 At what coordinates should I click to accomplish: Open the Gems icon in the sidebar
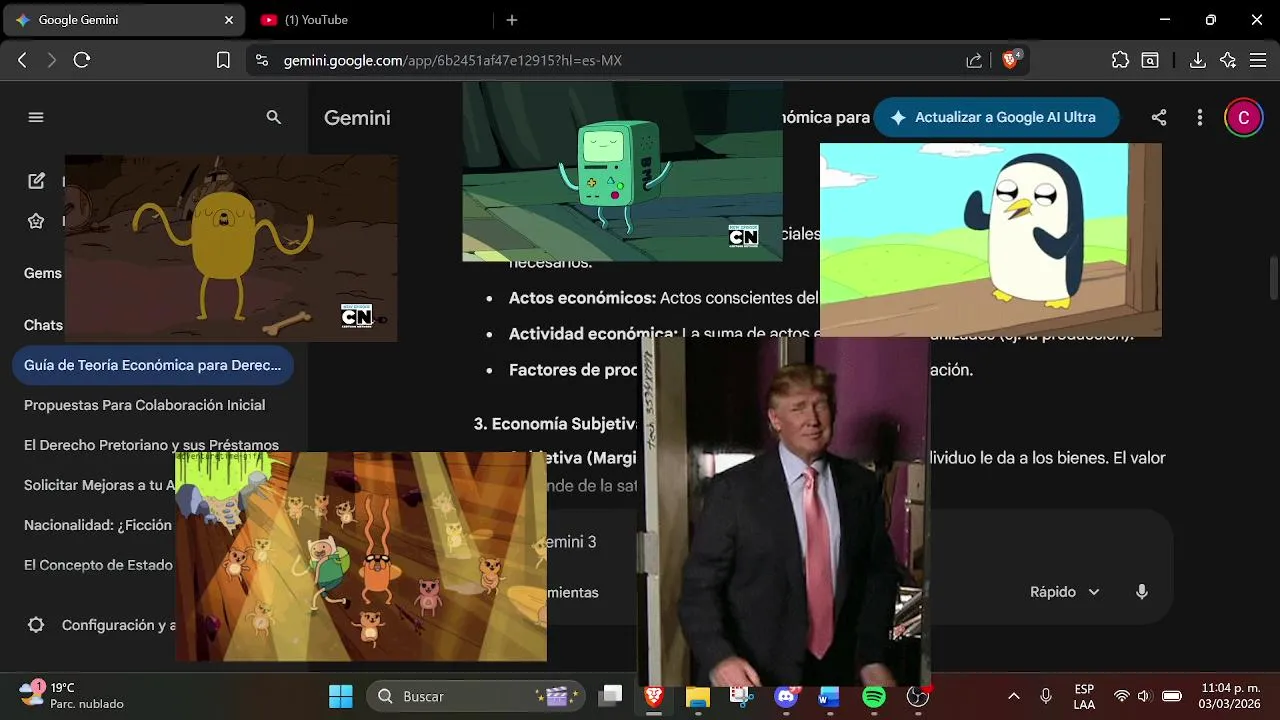(x=36, y=221)
